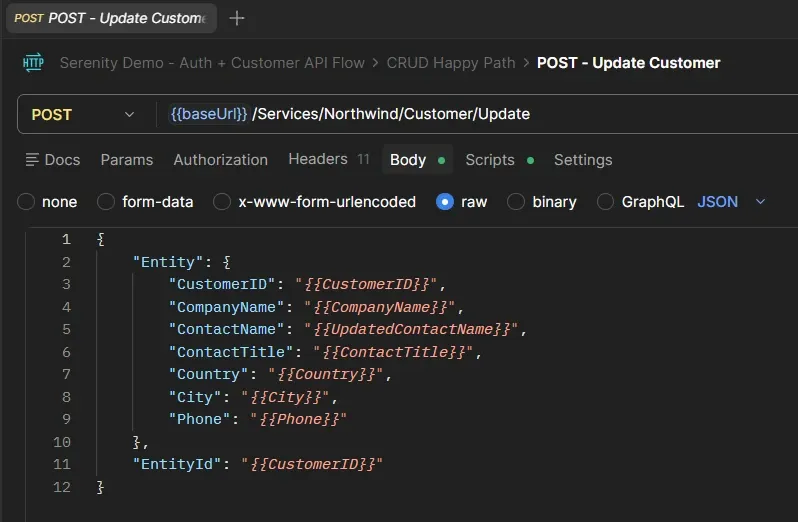This screenshot has height=522, width=798.
Task: Select the none body radio button
Action: tap(26, 202)
